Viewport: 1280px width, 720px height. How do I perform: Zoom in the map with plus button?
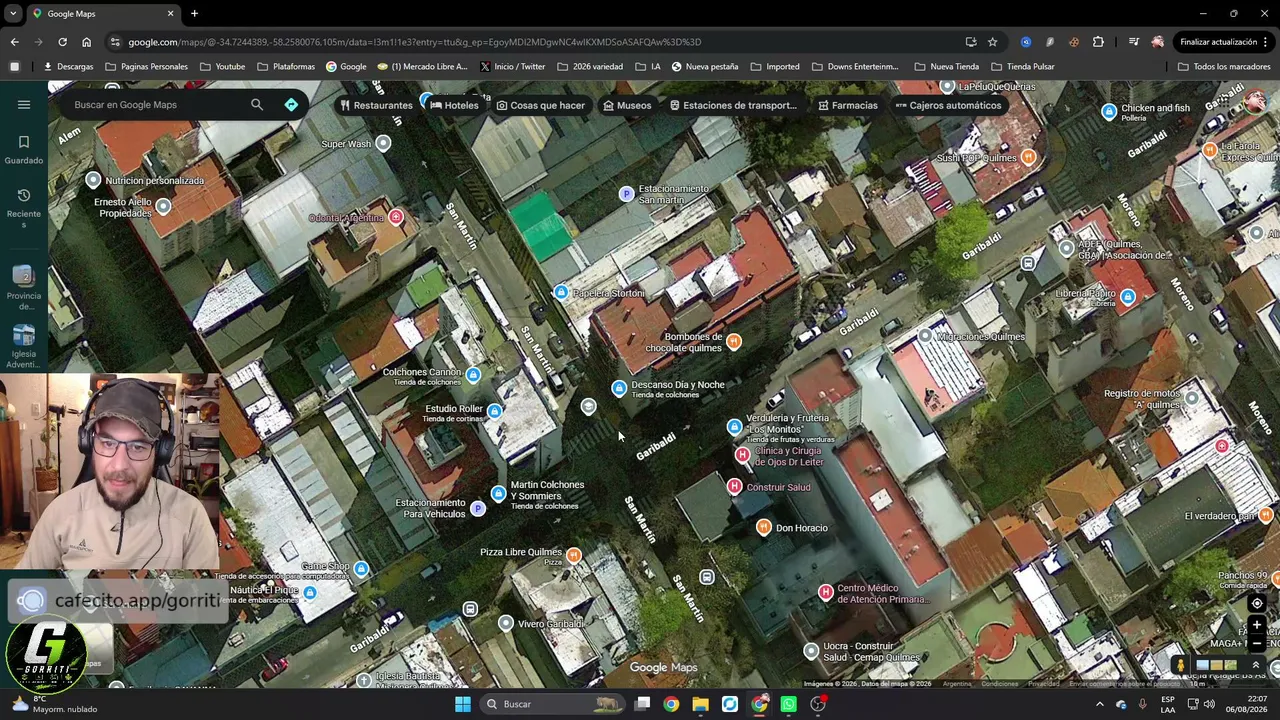pos(1257,626)
